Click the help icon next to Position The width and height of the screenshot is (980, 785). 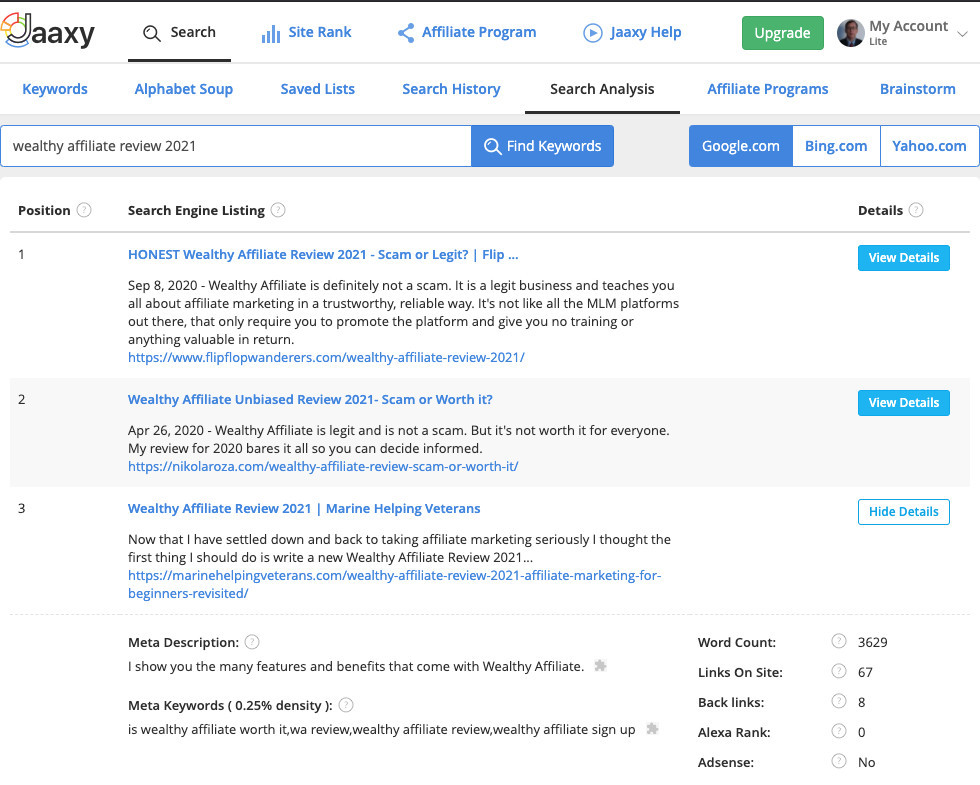coord(84,210)
